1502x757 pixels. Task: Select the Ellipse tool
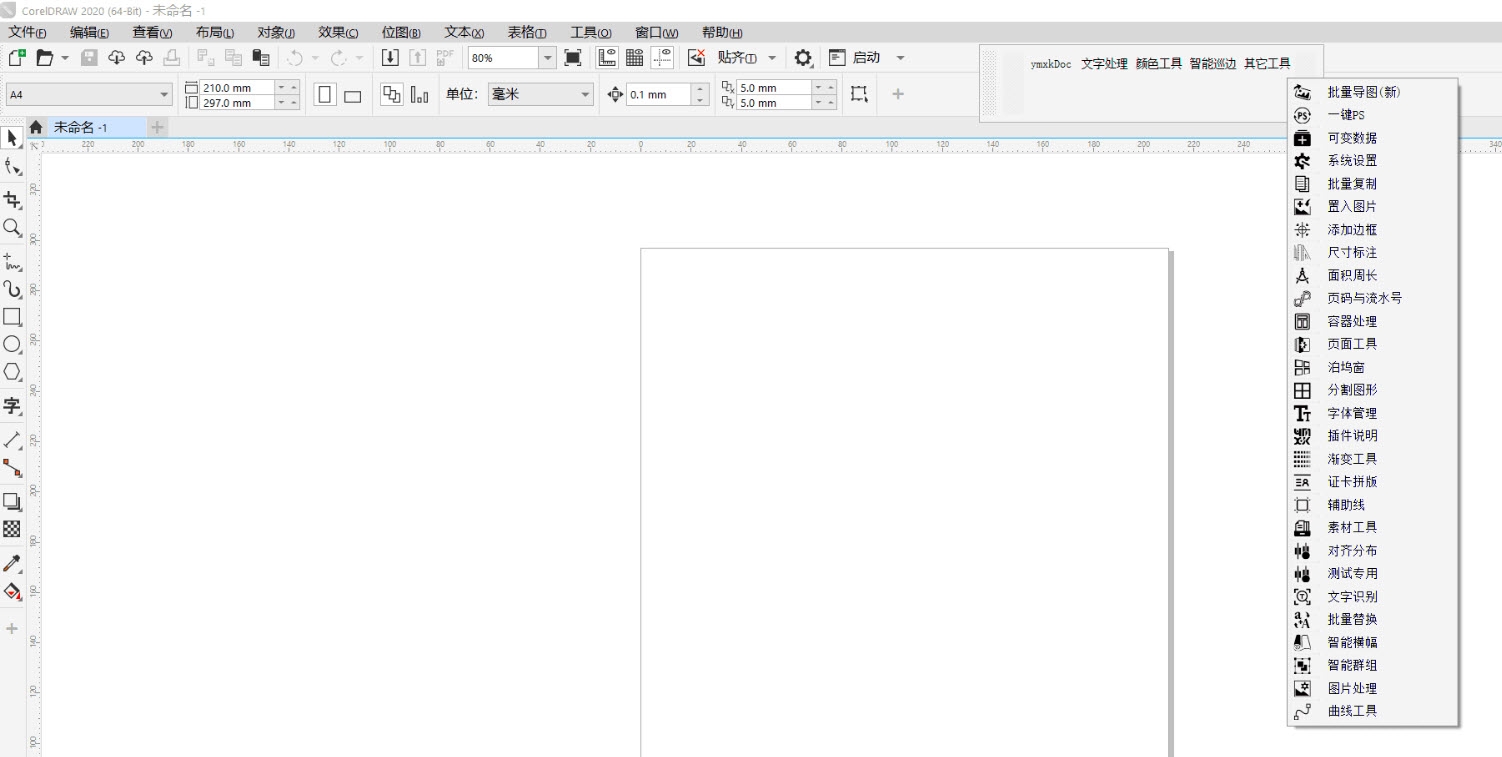pos(13,344)
